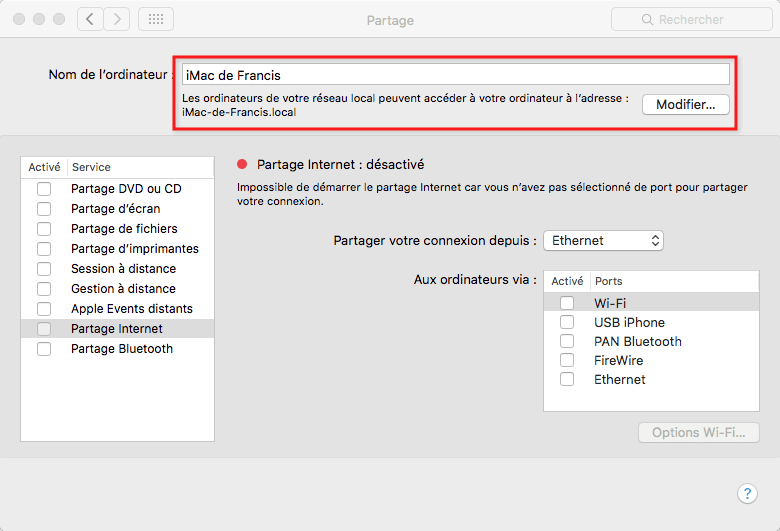Edit the computer name field iMac de Francis
Screen dimensions: 780x531
click(456, 75)
